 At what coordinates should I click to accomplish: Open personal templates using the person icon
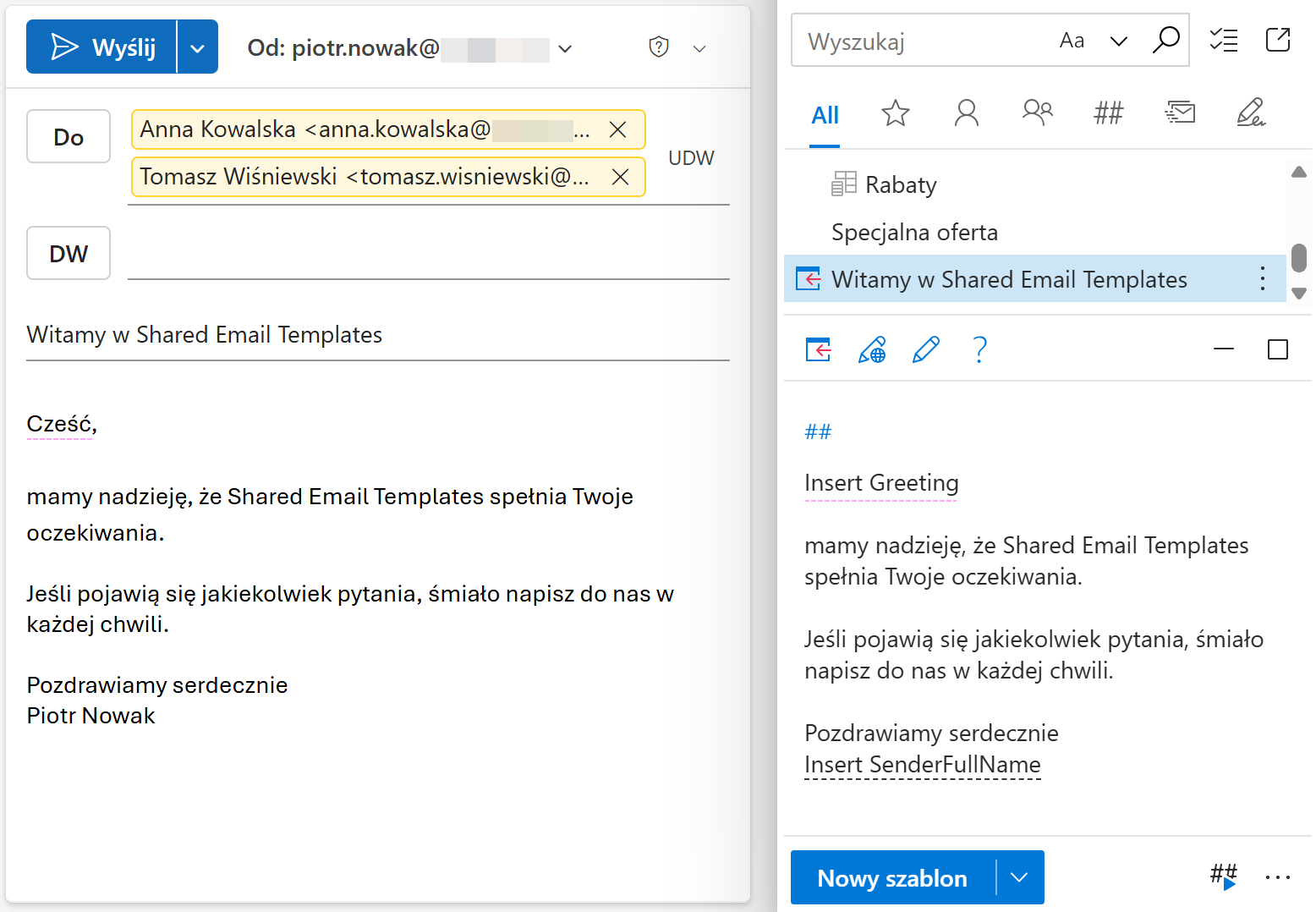click(966, 113)
